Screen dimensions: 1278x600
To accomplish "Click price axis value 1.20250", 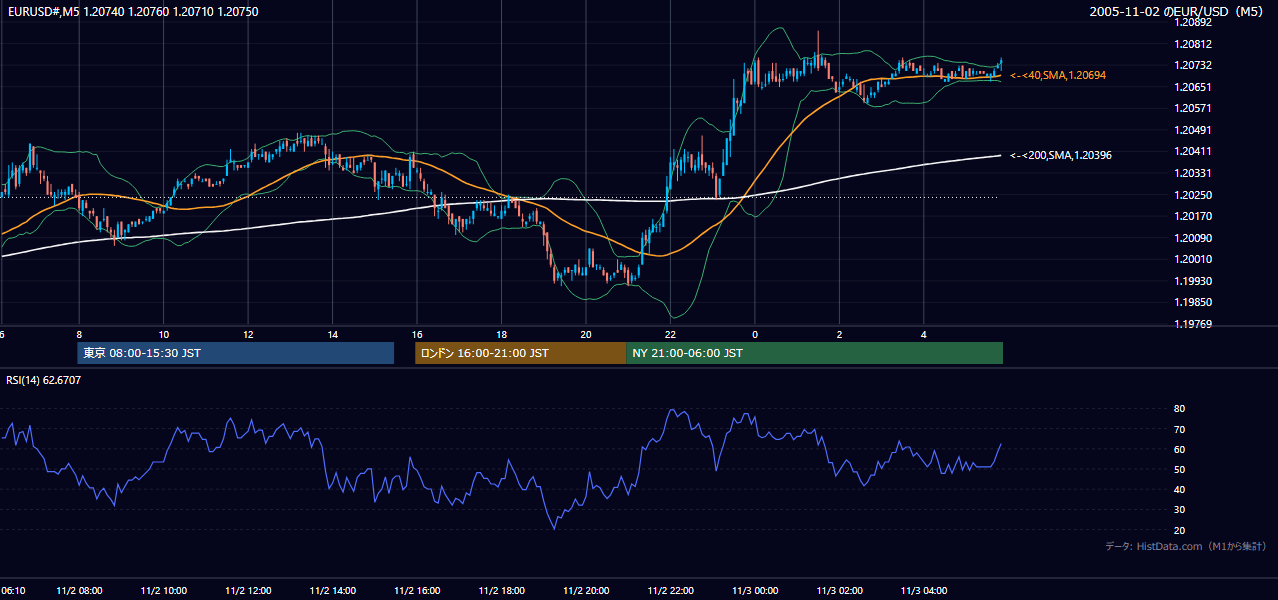I will (x=1192, y=194).
